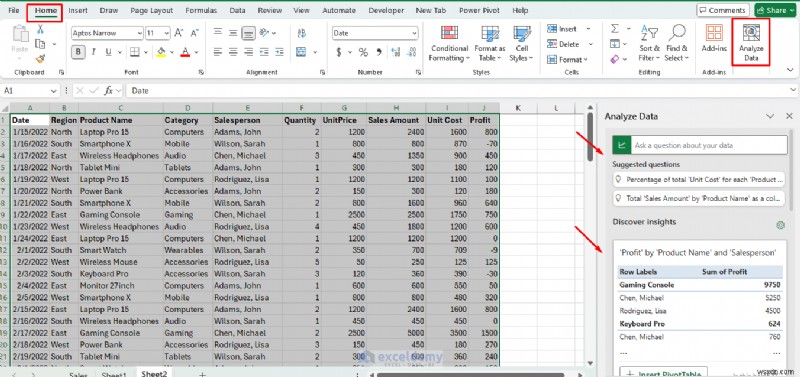Expand the ribbon display options chevron
The height and width of the screenshot is (377, 800).
pyautogui.click(x=790, y=70)
